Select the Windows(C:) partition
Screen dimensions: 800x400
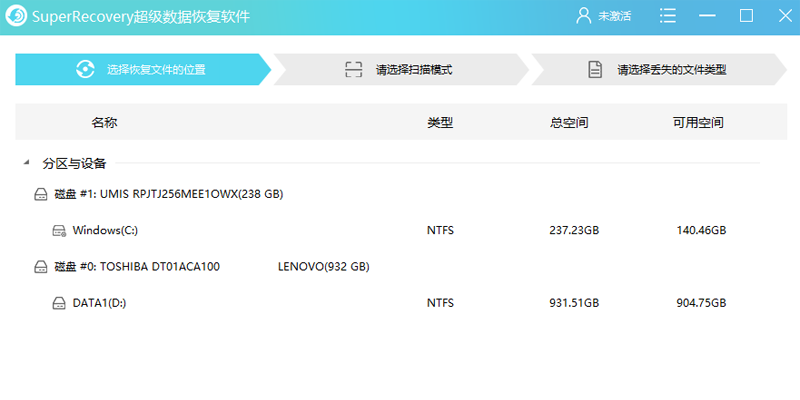point(105,231)
